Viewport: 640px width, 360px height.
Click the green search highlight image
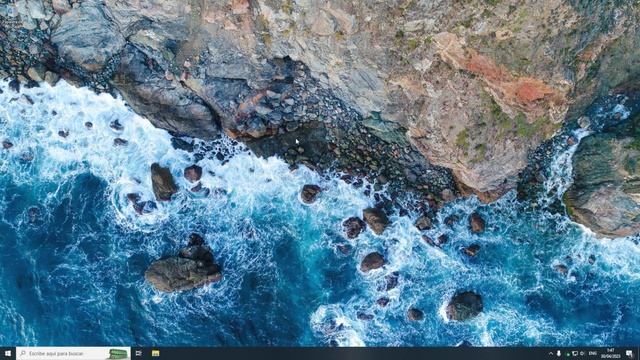(x=118, y=354)
